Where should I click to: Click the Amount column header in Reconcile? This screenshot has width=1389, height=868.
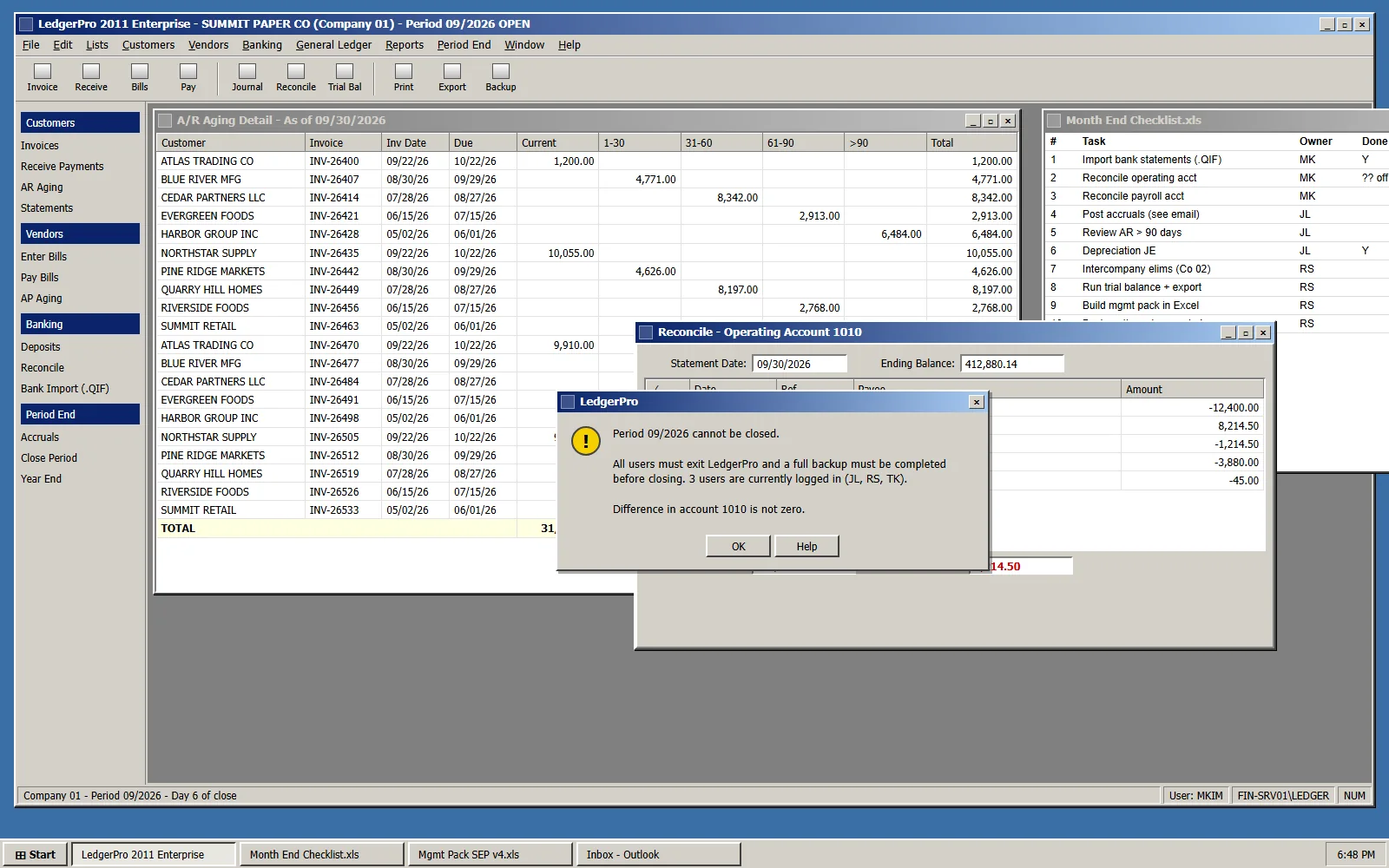coord(1192,390)
